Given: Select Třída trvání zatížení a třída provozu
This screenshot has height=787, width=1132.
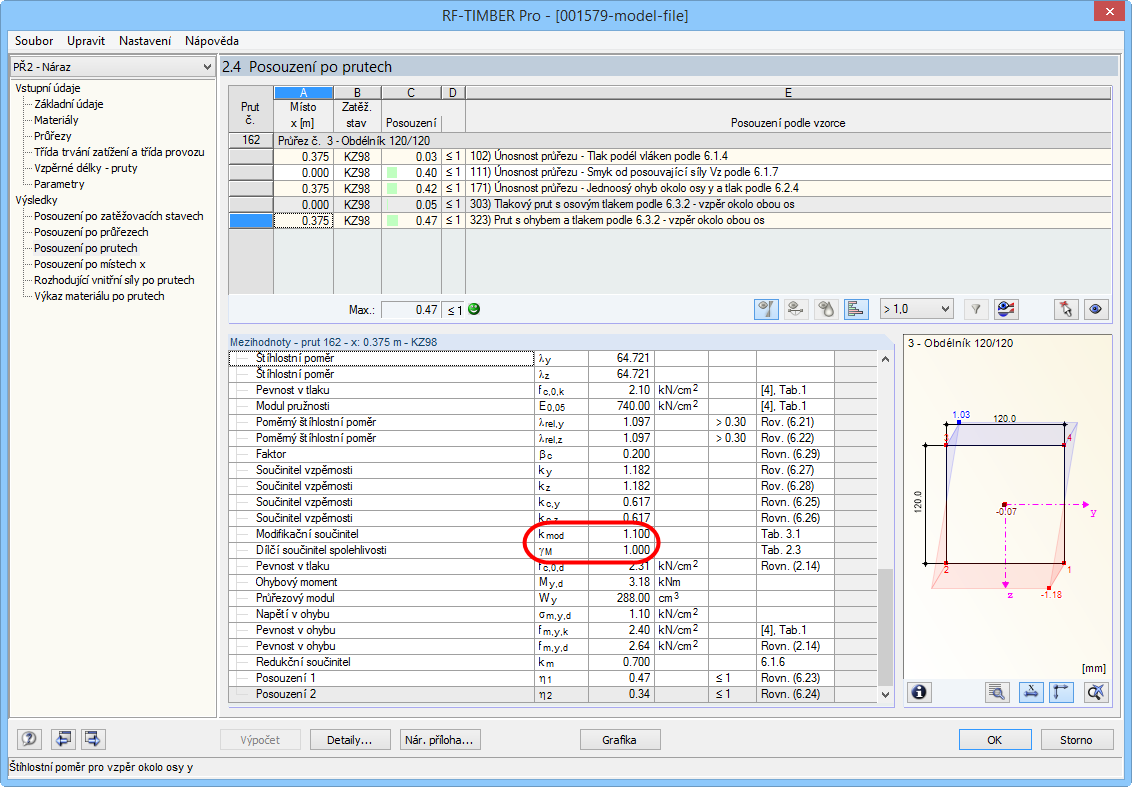Looking at the screenshot, I should point(119,152).
